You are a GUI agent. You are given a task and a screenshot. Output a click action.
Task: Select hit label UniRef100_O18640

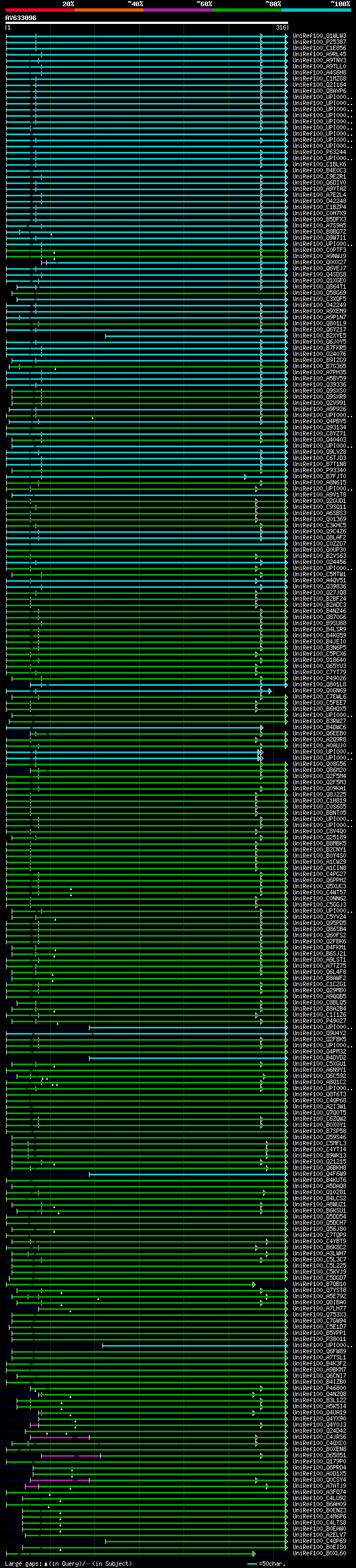[319, 660]
